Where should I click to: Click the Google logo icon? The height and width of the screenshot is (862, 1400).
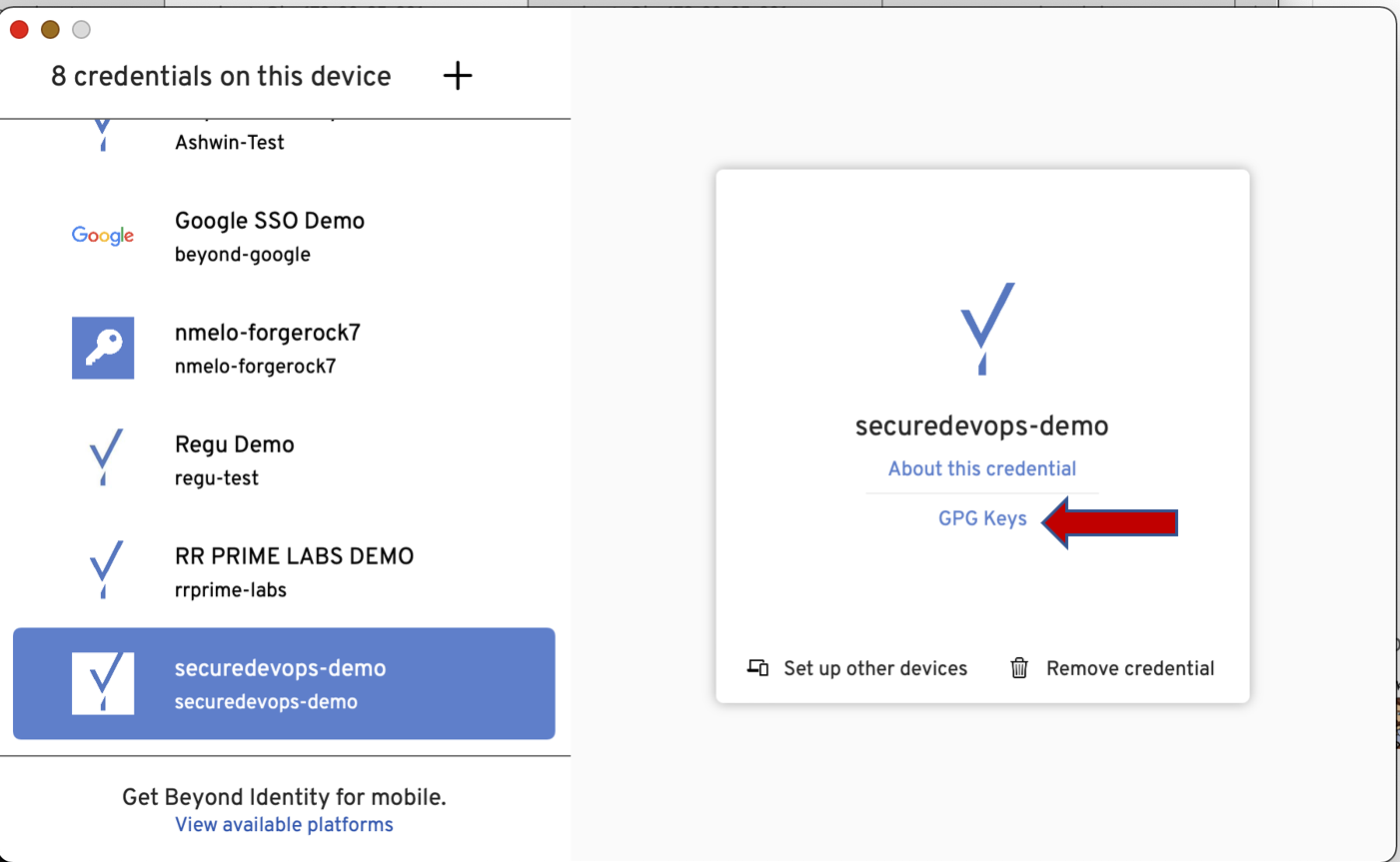(103, 236)
